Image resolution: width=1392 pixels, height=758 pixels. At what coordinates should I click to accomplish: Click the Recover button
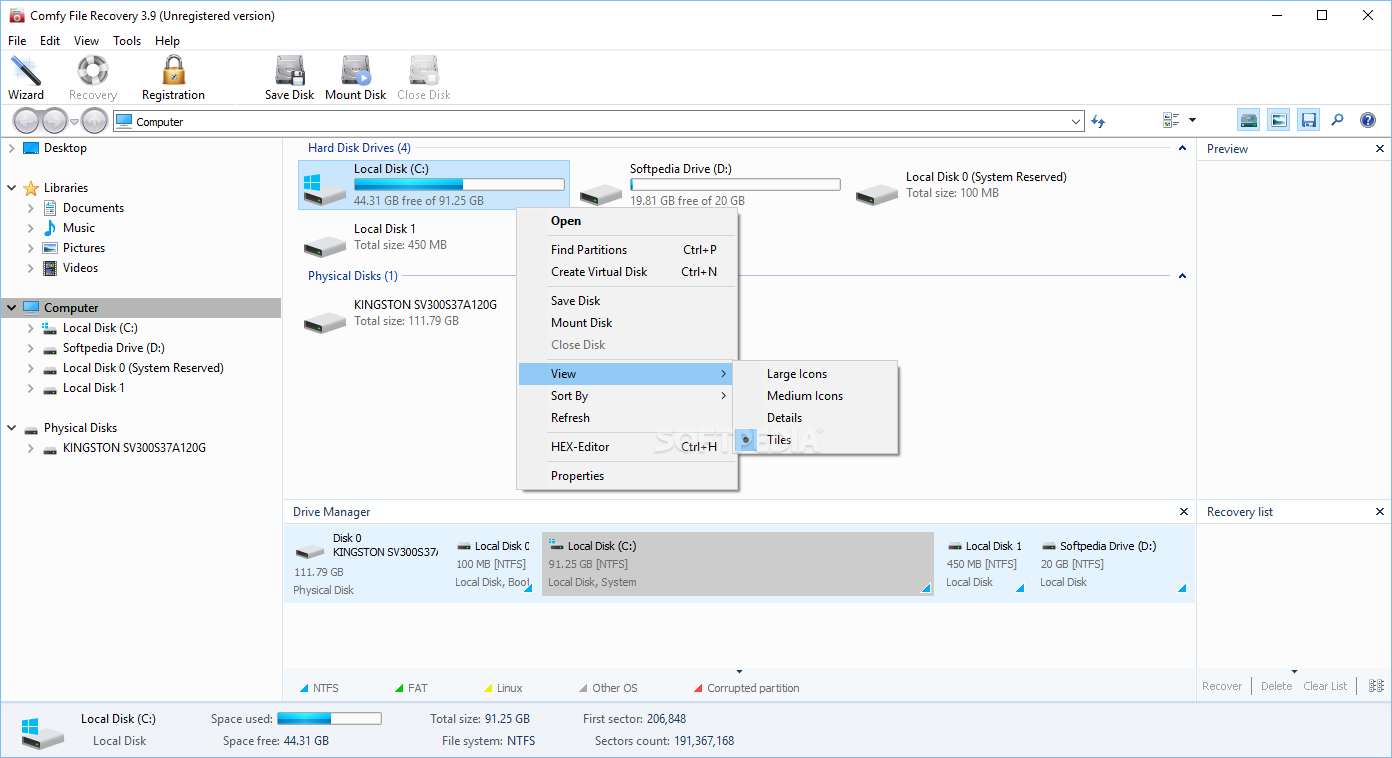point(1222,686)
